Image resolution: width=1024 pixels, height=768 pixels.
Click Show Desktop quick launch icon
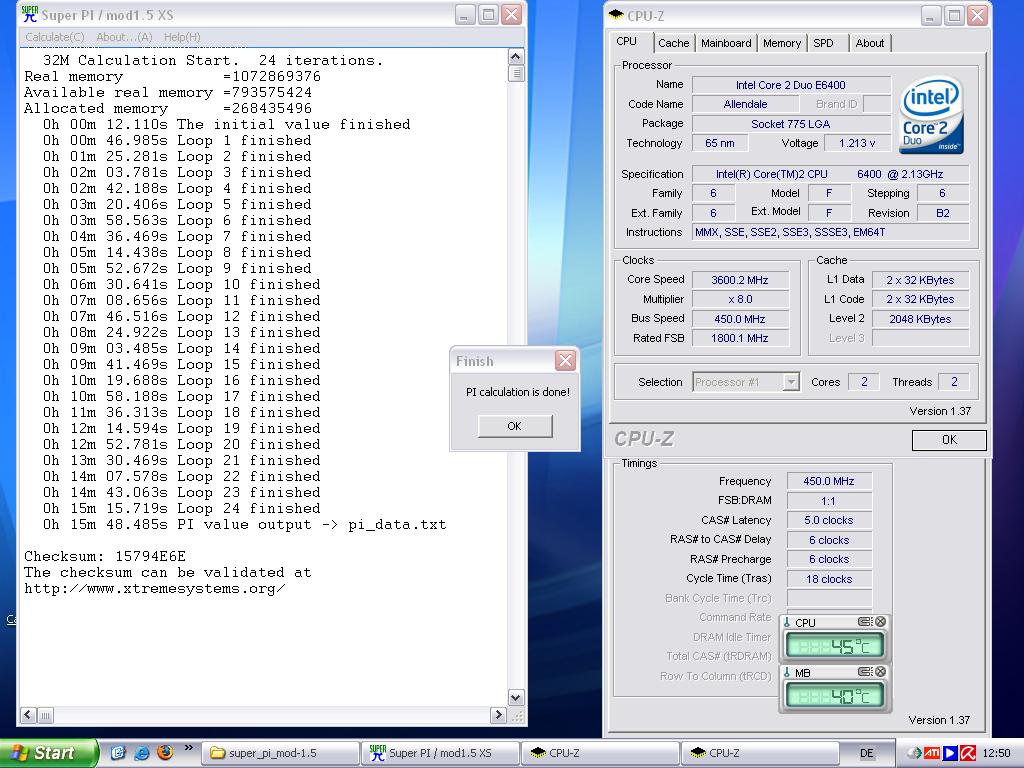point(118,753)
